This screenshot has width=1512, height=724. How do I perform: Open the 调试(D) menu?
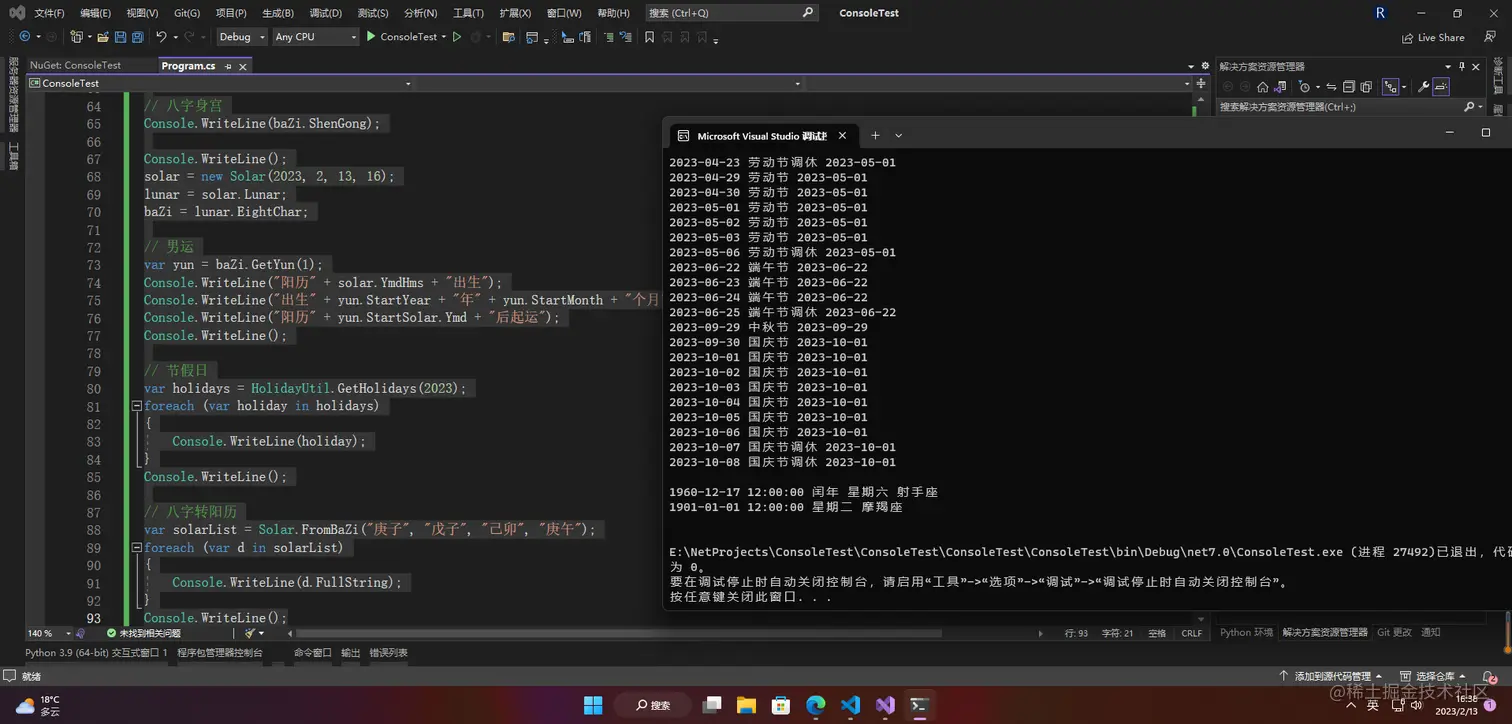(x=325, y=13)
